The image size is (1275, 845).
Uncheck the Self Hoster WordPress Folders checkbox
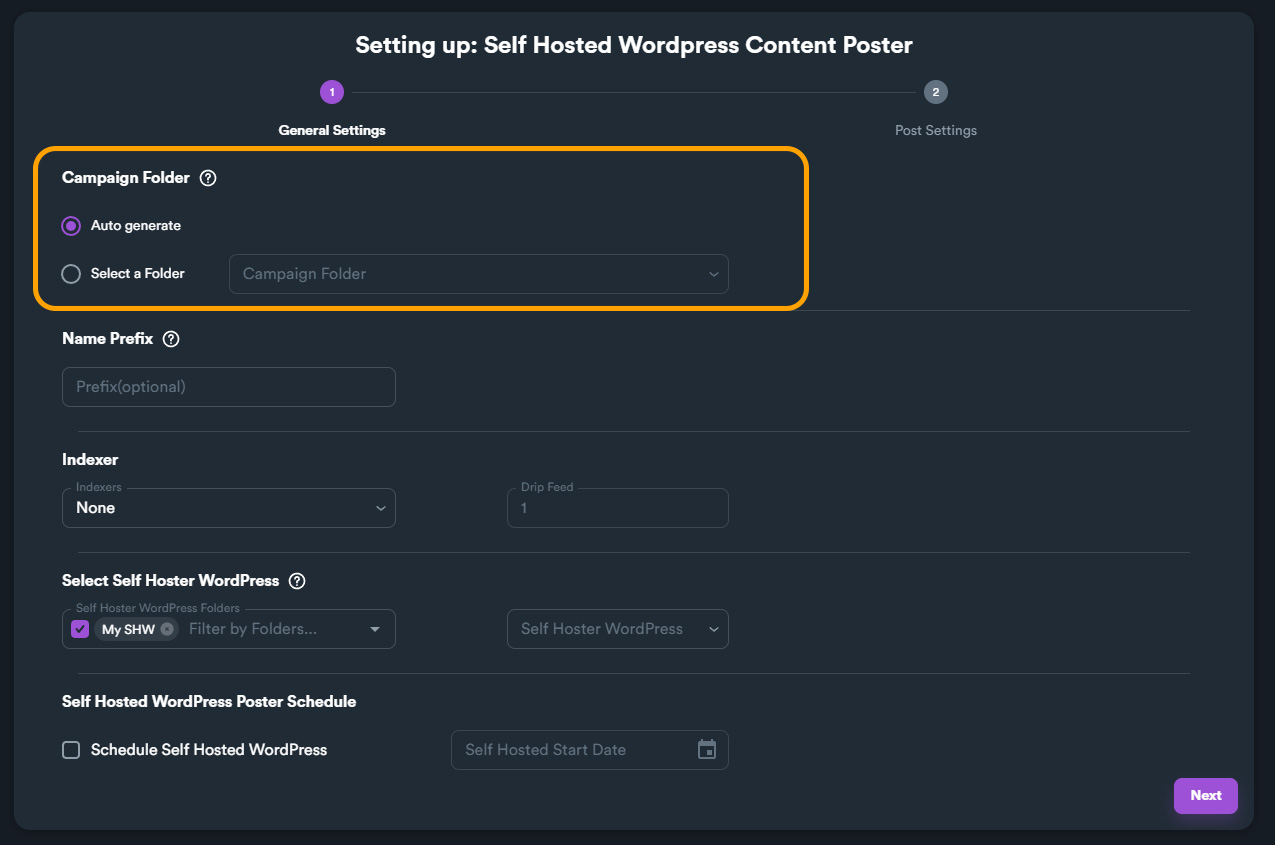[x=81, y=629]
